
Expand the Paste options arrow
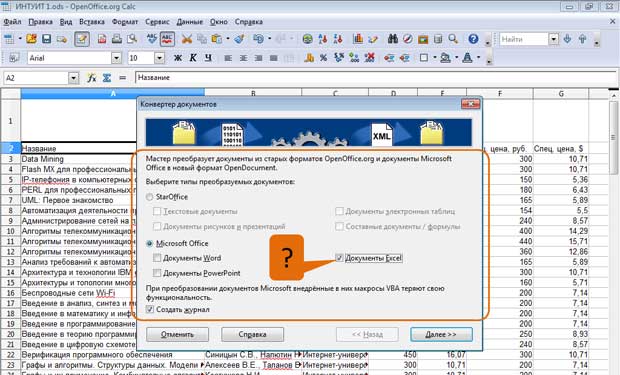click(228, 39)
